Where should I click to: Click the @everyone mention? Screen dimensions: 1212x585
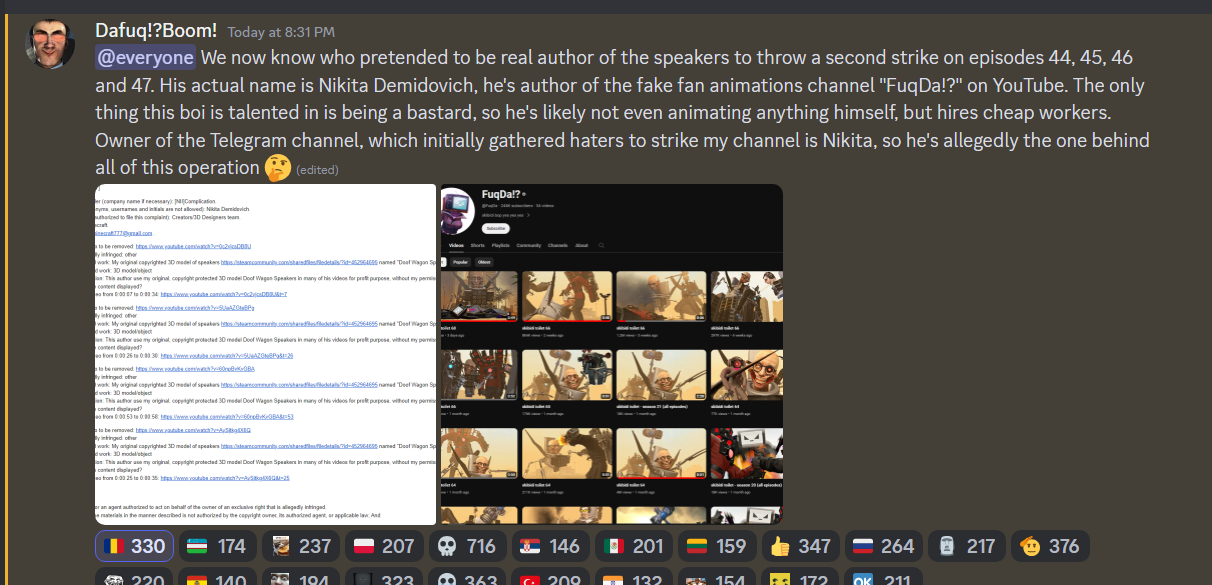[x=146, y=58]
